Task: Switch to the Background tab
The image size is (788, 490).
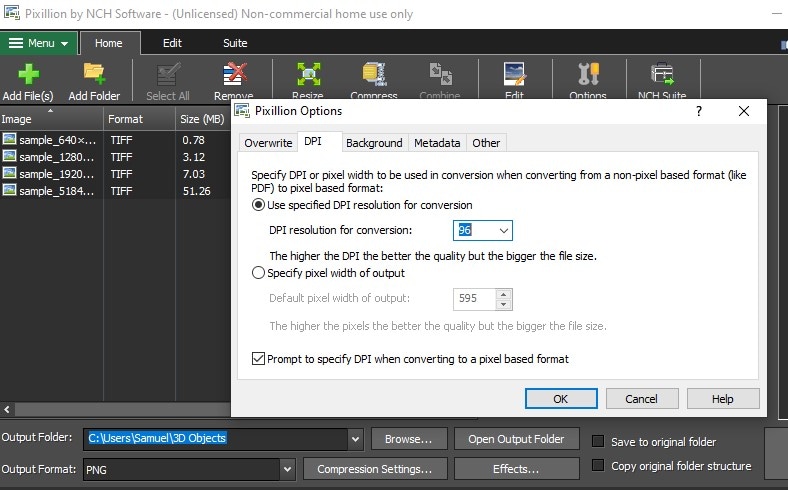Action: (x=374, y=143)
